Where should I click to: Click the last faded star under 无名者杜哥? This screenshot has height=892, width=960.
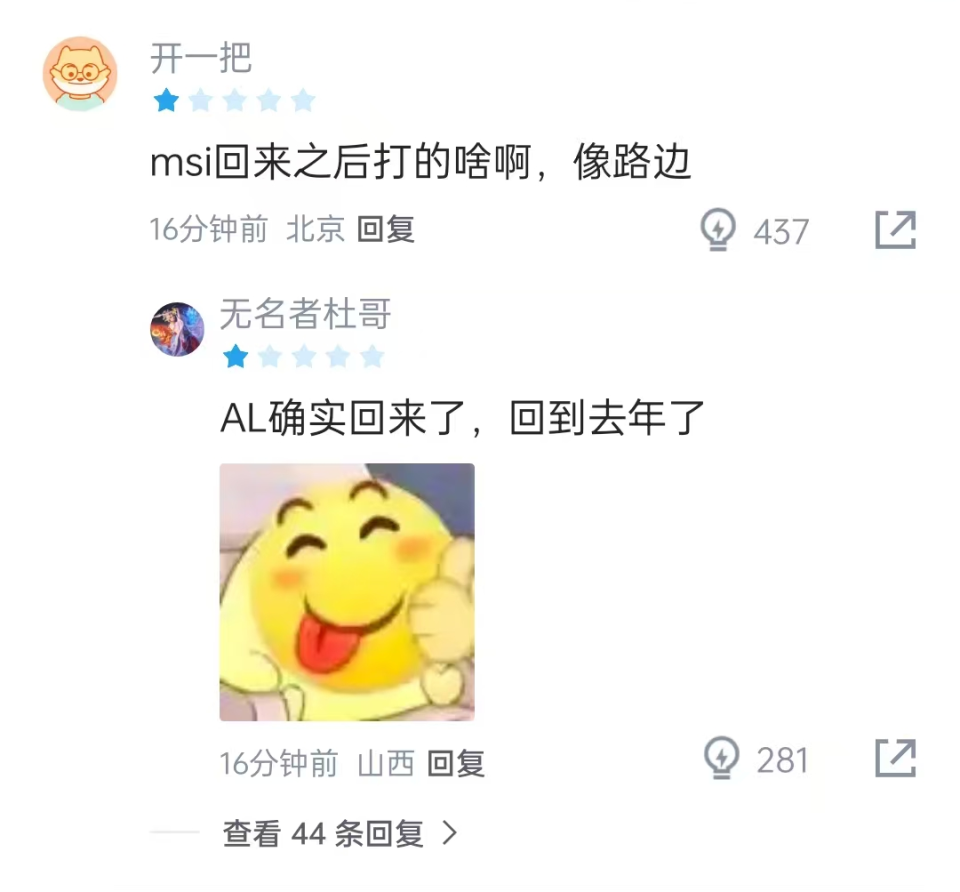tap(372, 356)
